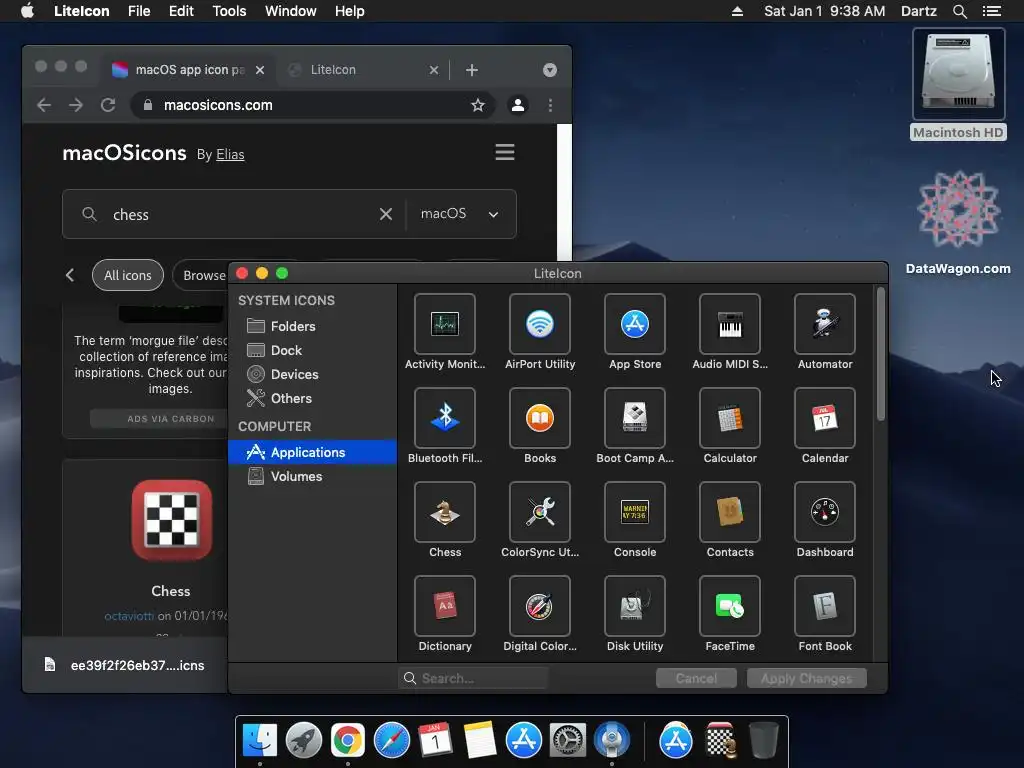Select the Dashboard icon tile

point(825,512)
